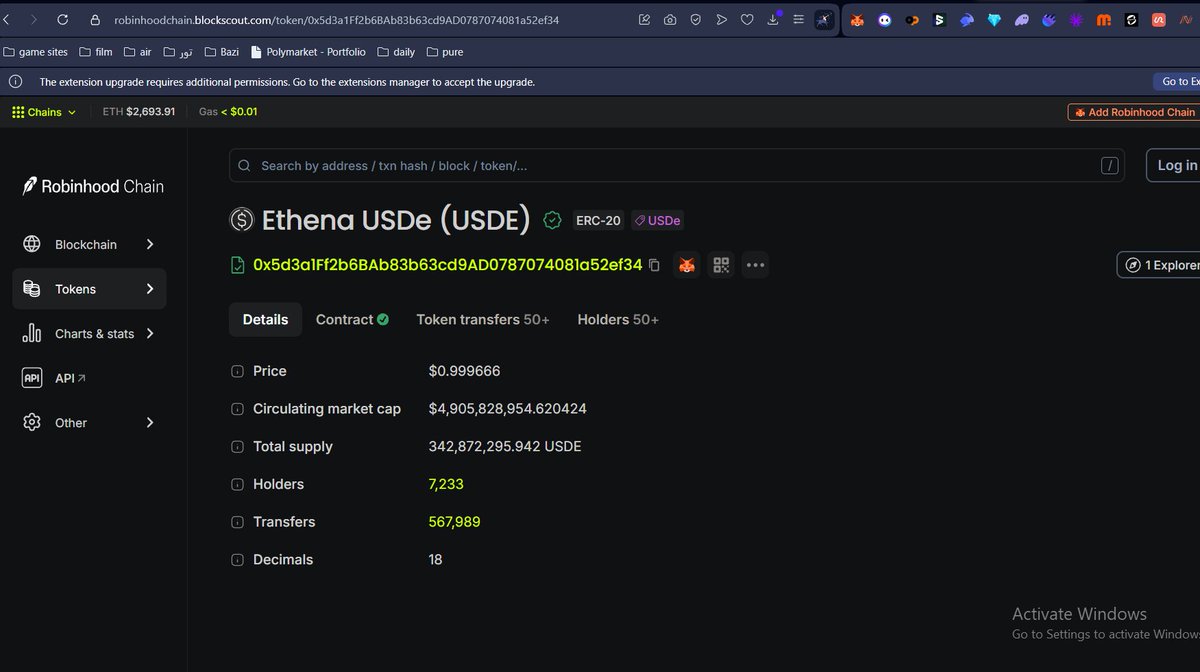Expand Charts & stats sidebar menu

click(89, 334)
